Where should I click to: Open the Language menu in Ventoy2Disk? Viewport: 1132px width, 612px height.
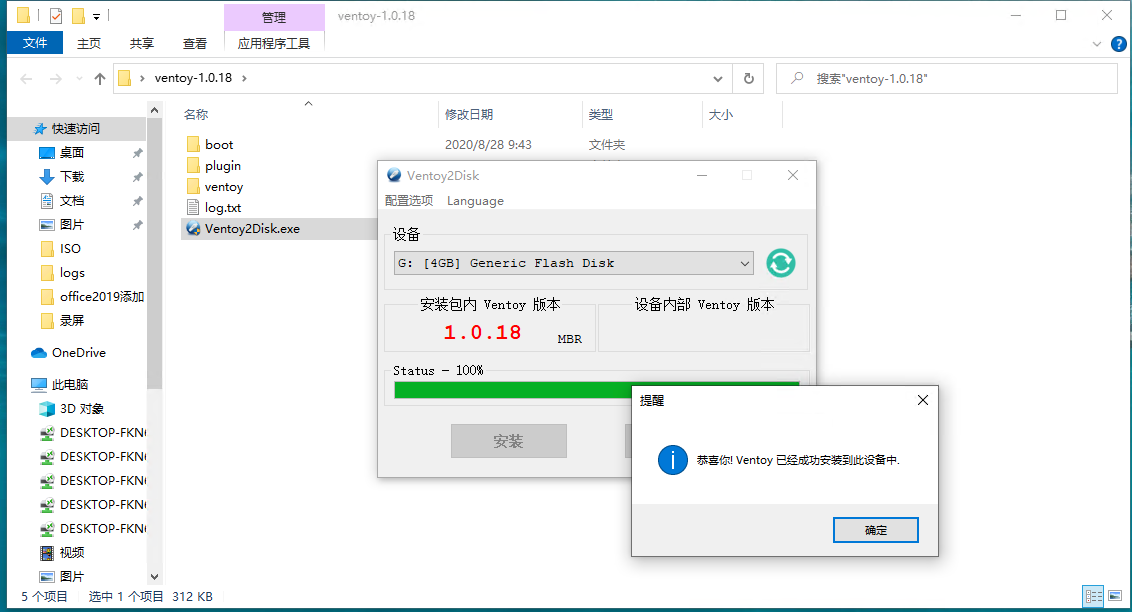475,201
